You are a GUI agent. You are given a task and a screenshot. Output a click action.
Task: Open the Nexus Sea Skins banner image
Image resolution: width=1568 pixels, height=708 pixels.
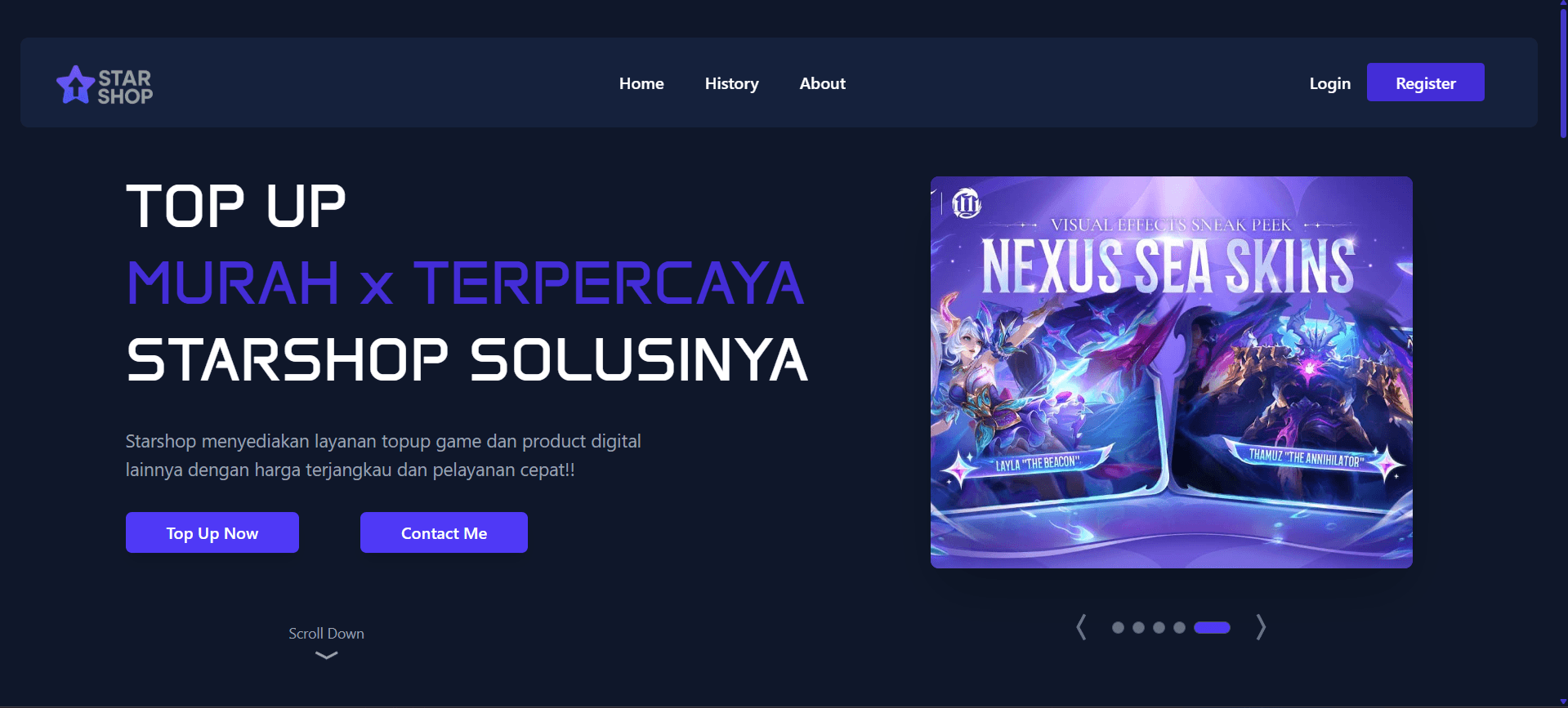(x=1172, y=372)
